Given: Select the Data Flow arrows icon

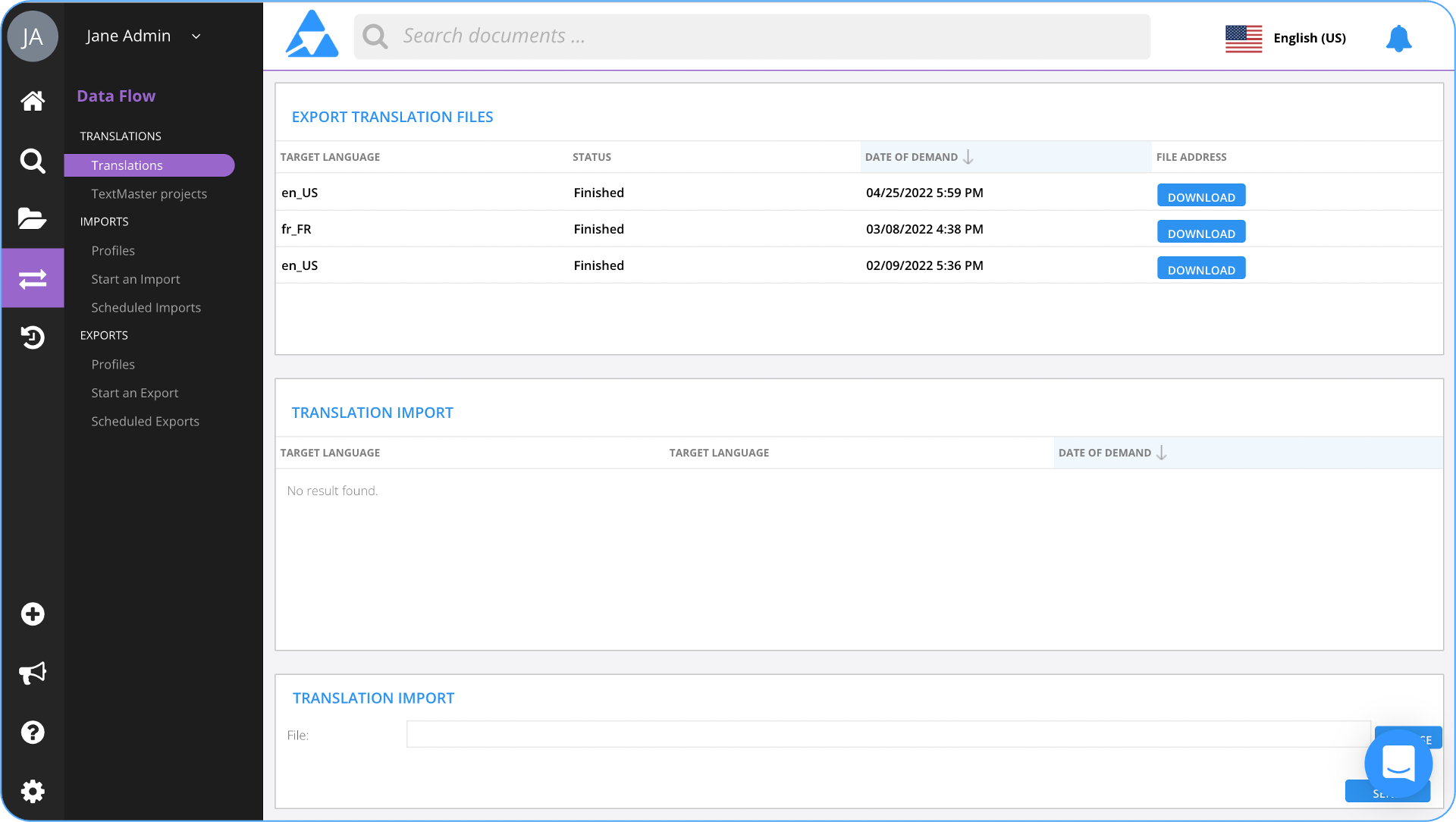Looking at the screenshot, I should 33,278.
